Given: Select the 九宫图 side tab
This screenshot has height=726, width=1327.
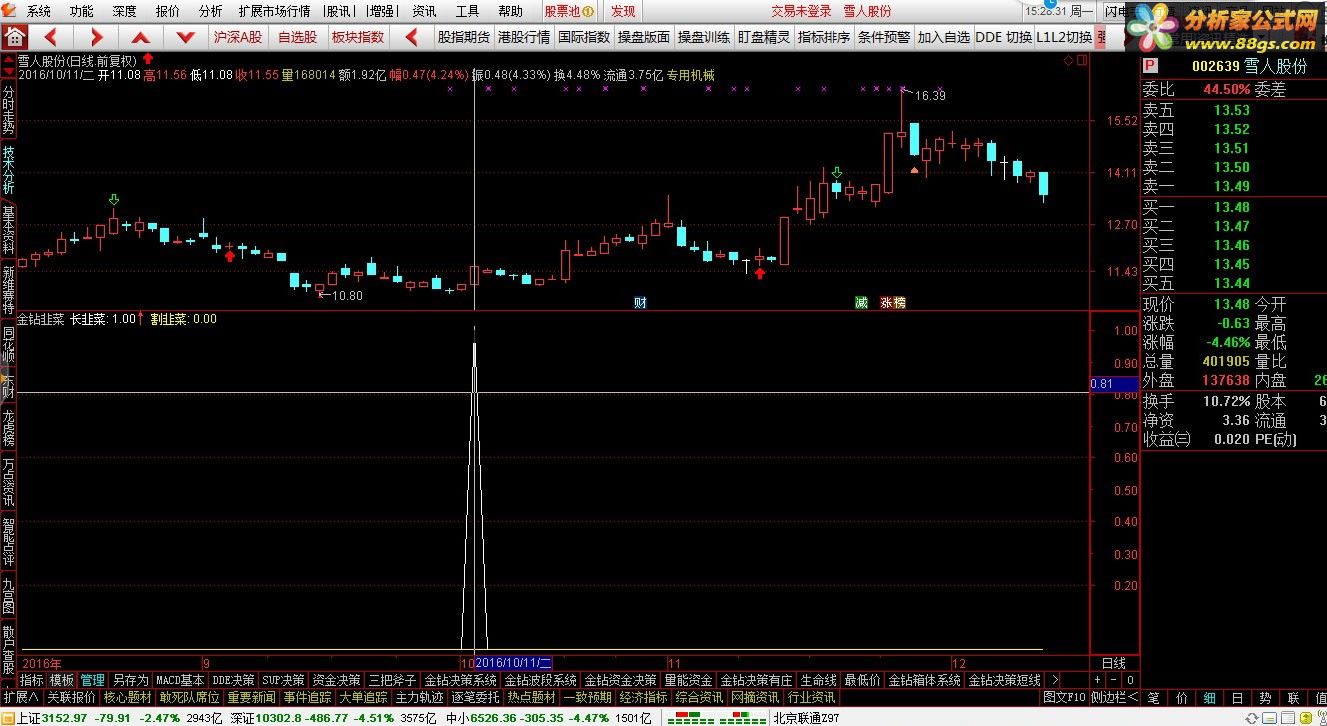Looking at the screenshot, I should (x=8, y=595).
